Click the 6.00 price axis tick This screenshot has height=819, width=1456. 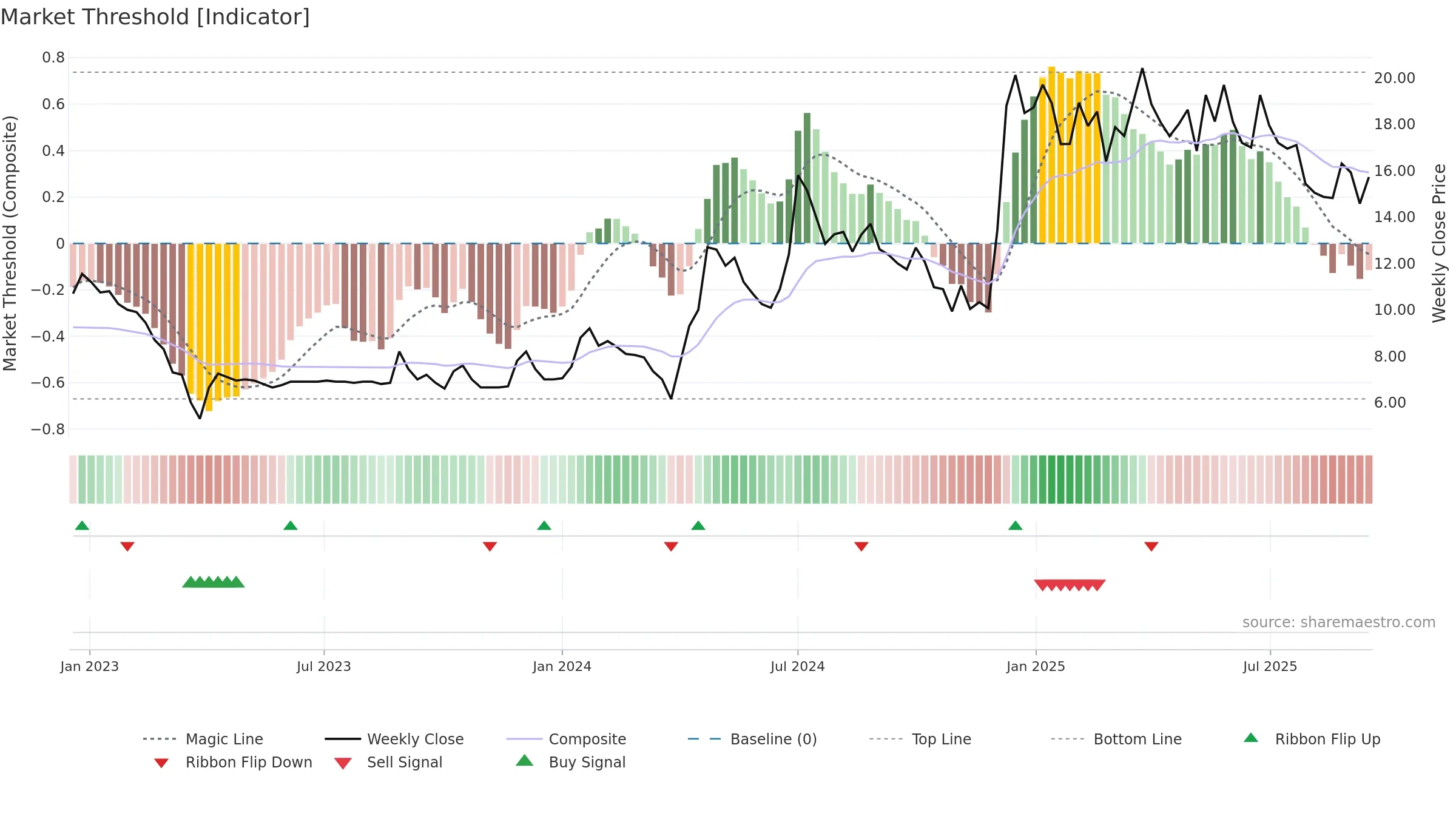click(x=1390, y=403)
